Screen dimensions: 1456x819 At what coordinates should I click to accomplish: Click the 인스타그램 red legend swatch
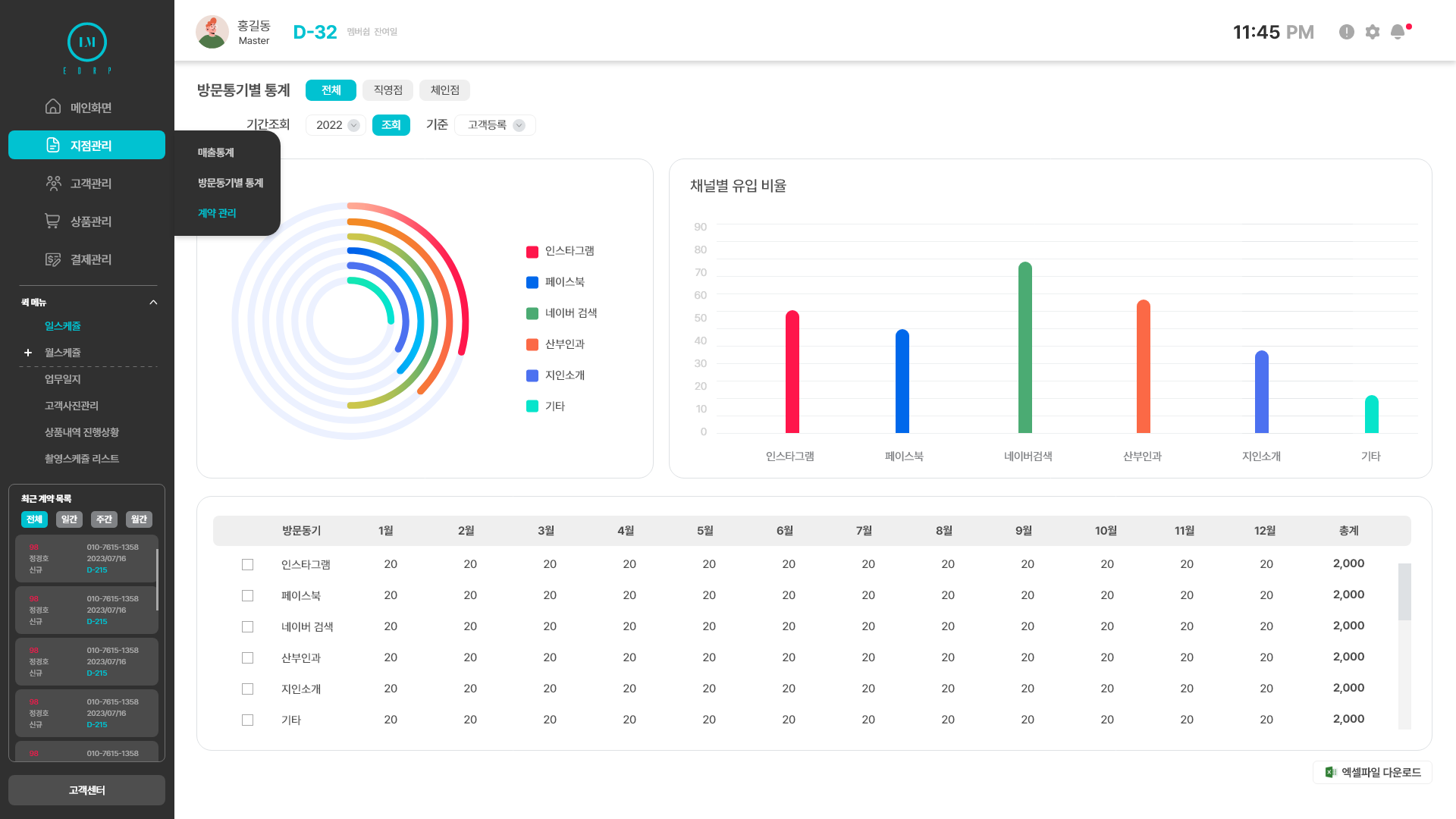532,252
